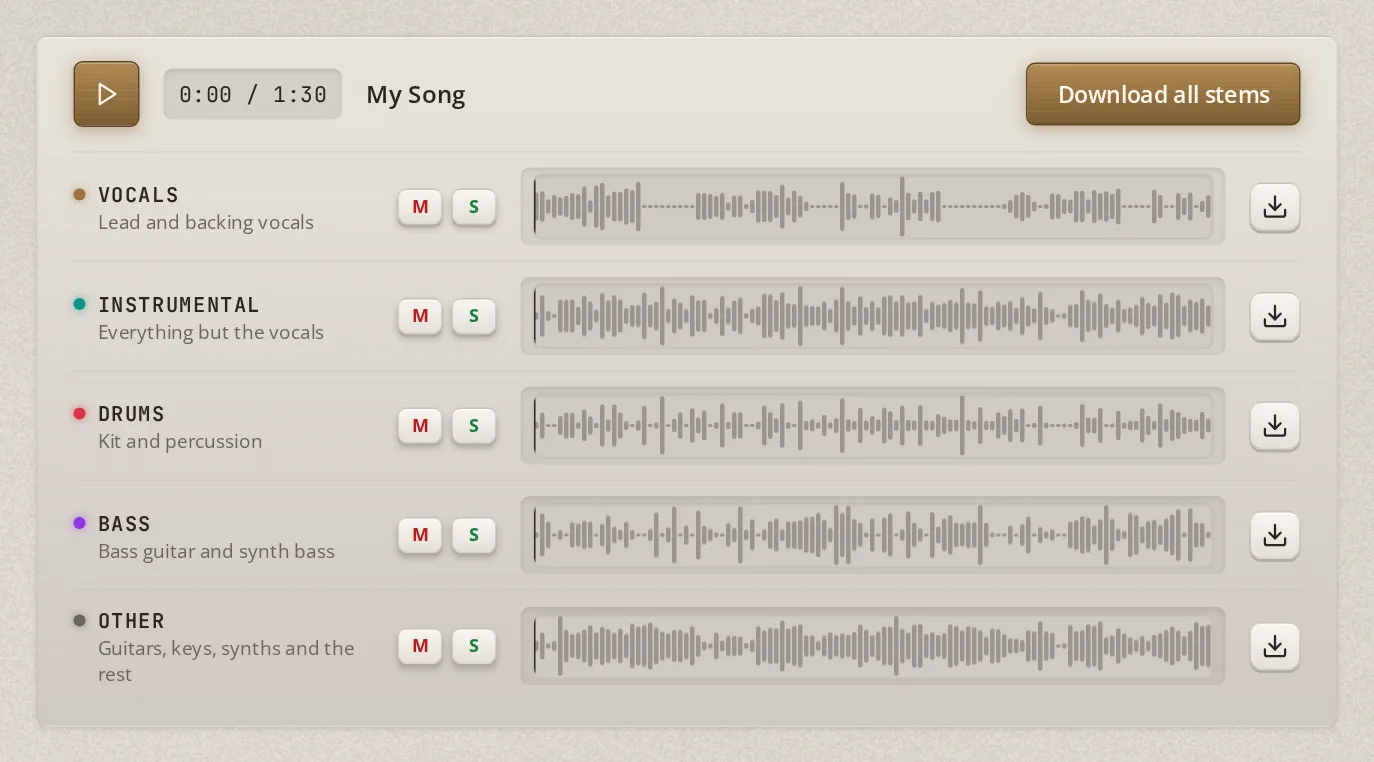Mute the Instrumental track
The image size is (1374, 762).
click(x=420, y=316)
